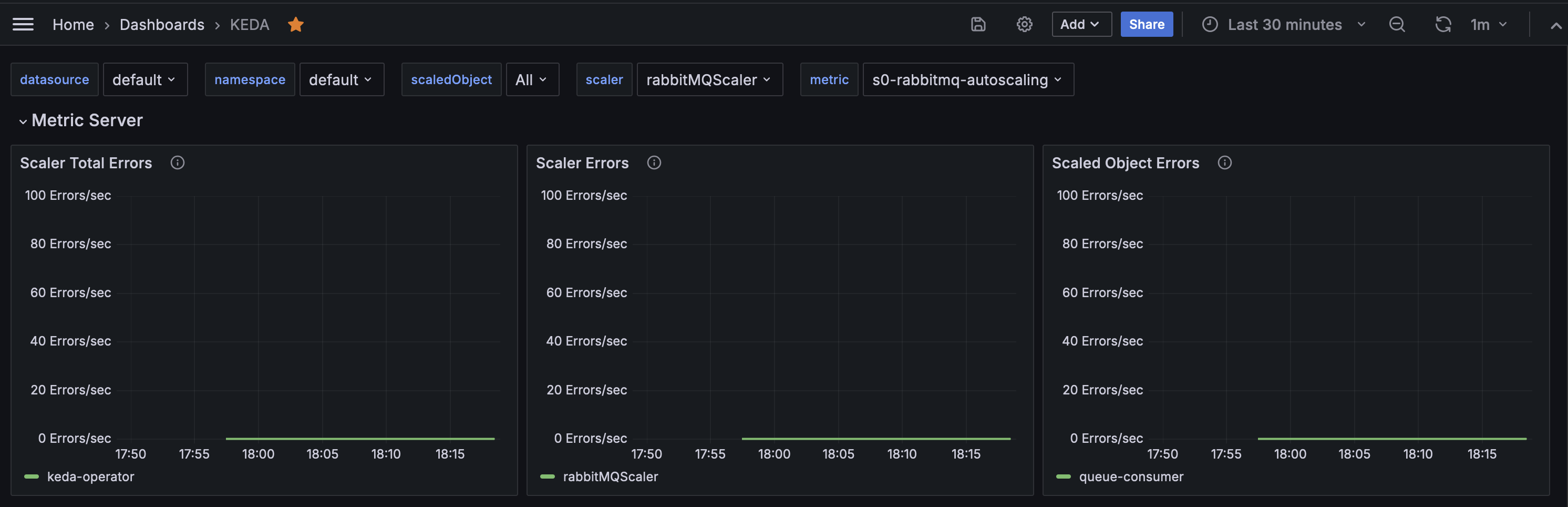Open dashboard settings gear
Viewport: 1568px width, 507px height.
[x=1025, y=24]
